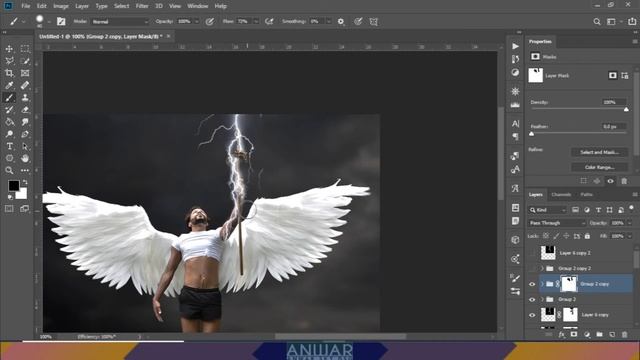Hide the Group 2 layer
The image size is (640, 360).
[x=532, y=300]
